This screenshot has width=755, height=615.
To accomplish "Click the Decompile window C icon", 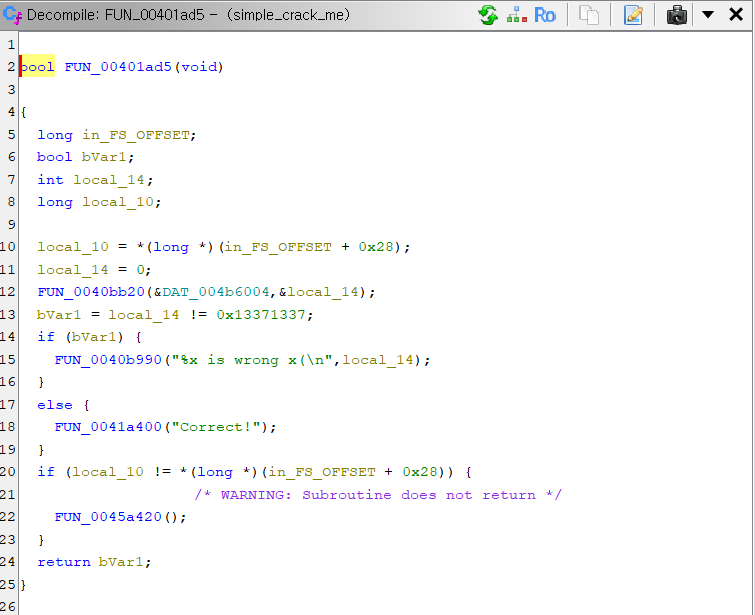I will click(x=12, y=15).
